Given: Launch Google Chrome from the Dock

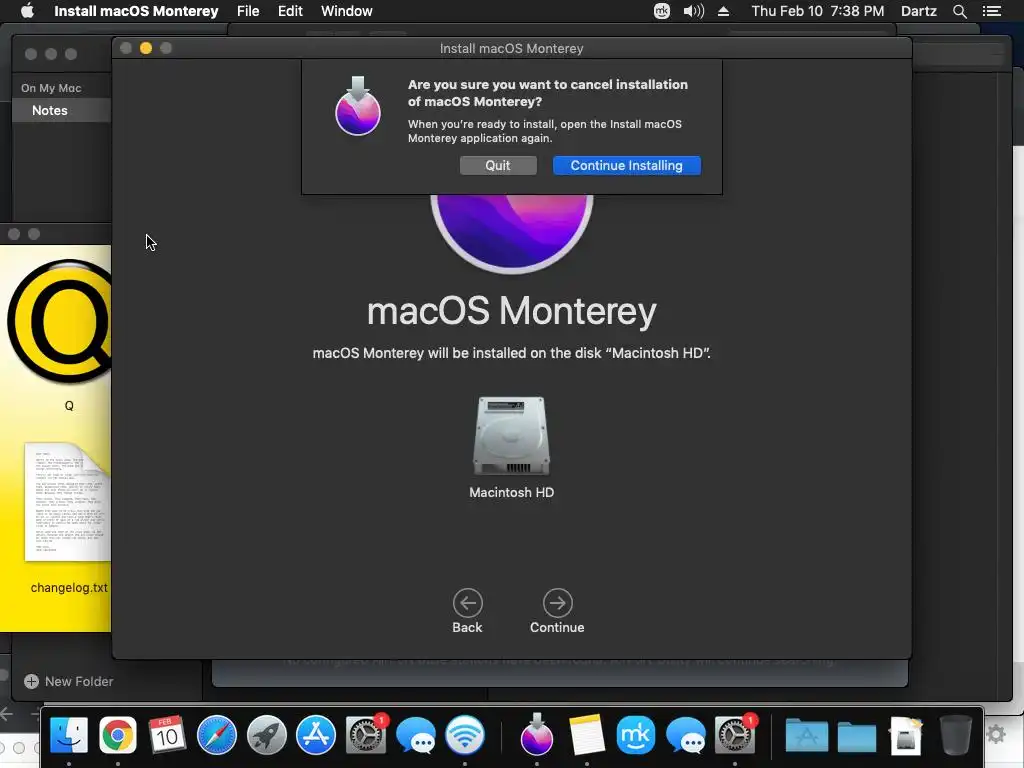Looking at the screenshot, I should point(118,735).
